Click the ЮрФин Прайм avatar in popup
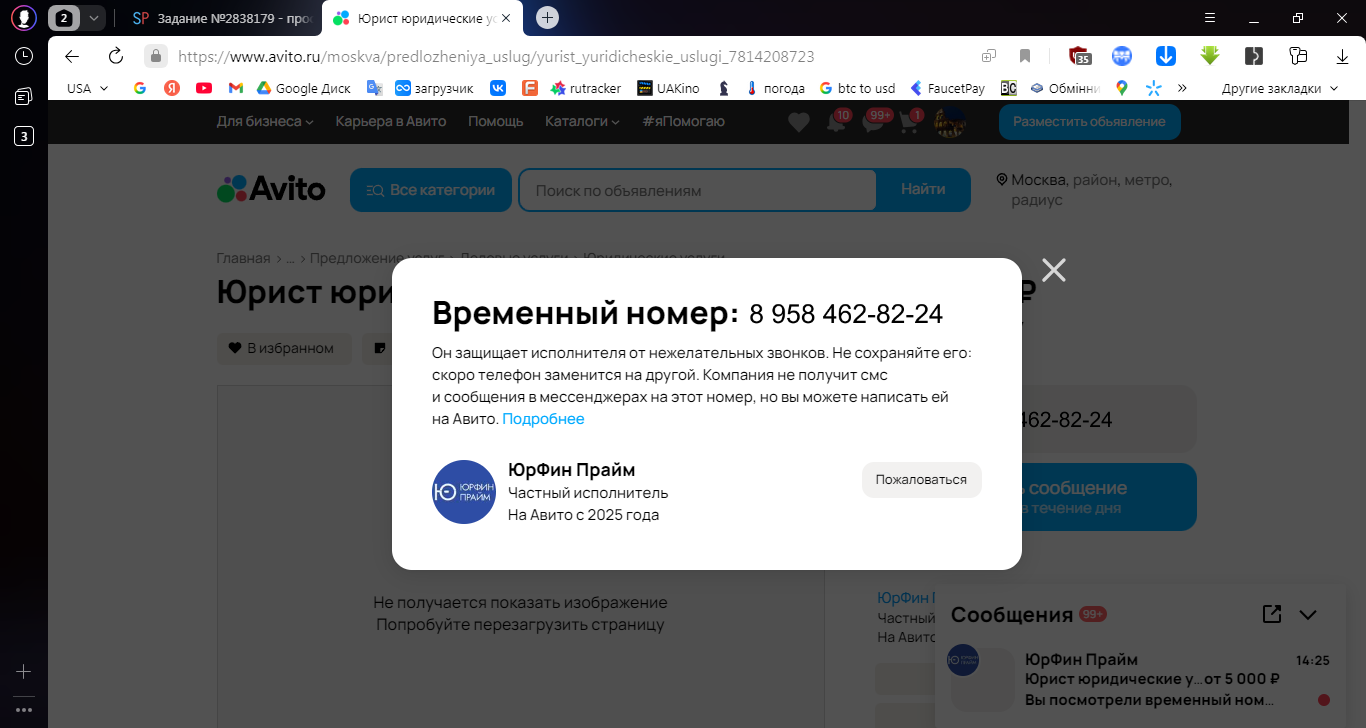The width and height of the screenshot is (1366, 728). pos(464,492)
